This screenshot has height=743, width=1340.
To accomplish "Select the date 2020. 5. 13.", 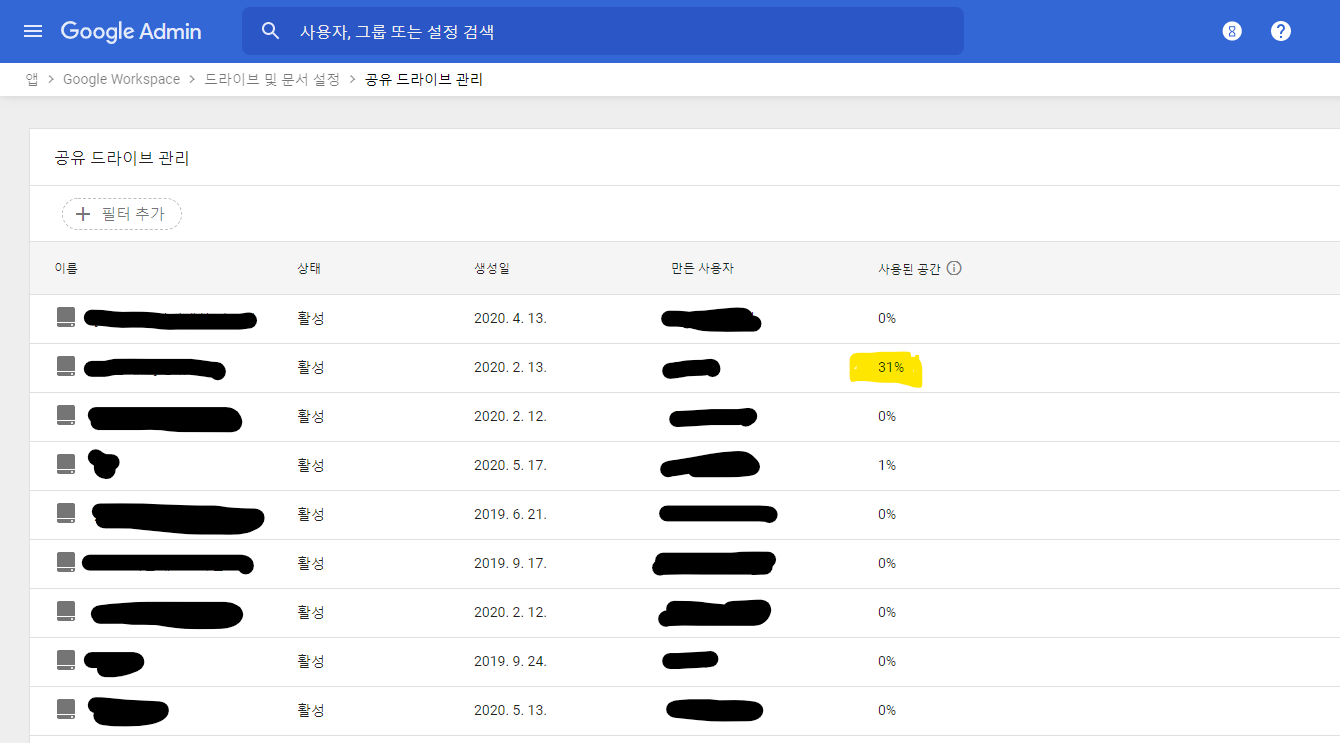I will coord(510,710).
